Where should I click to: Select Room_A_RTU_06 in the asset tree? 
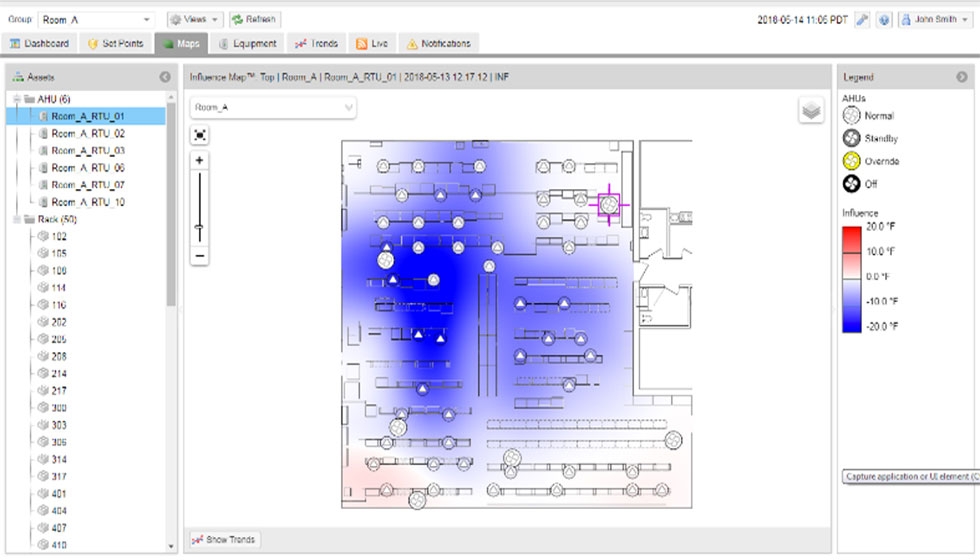[88, 168]
